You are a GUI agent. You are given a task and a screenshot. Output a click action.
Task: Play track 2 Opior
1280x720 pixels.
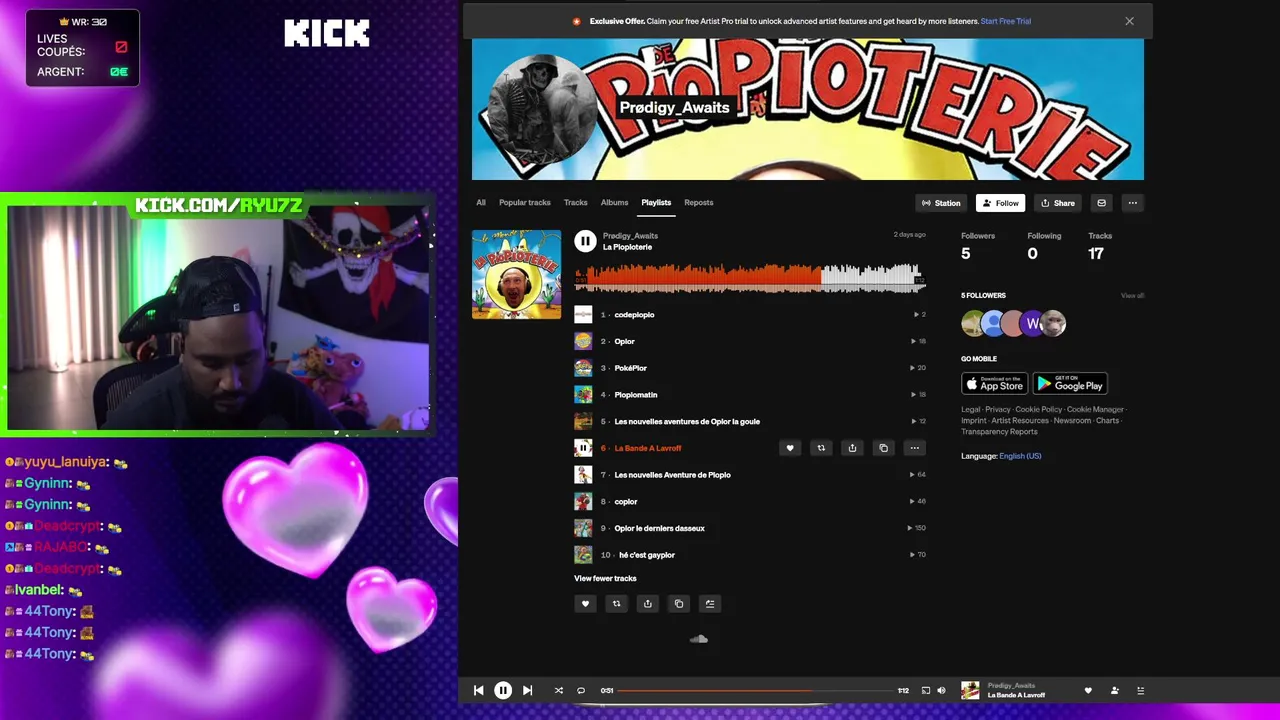pos(625,341)
